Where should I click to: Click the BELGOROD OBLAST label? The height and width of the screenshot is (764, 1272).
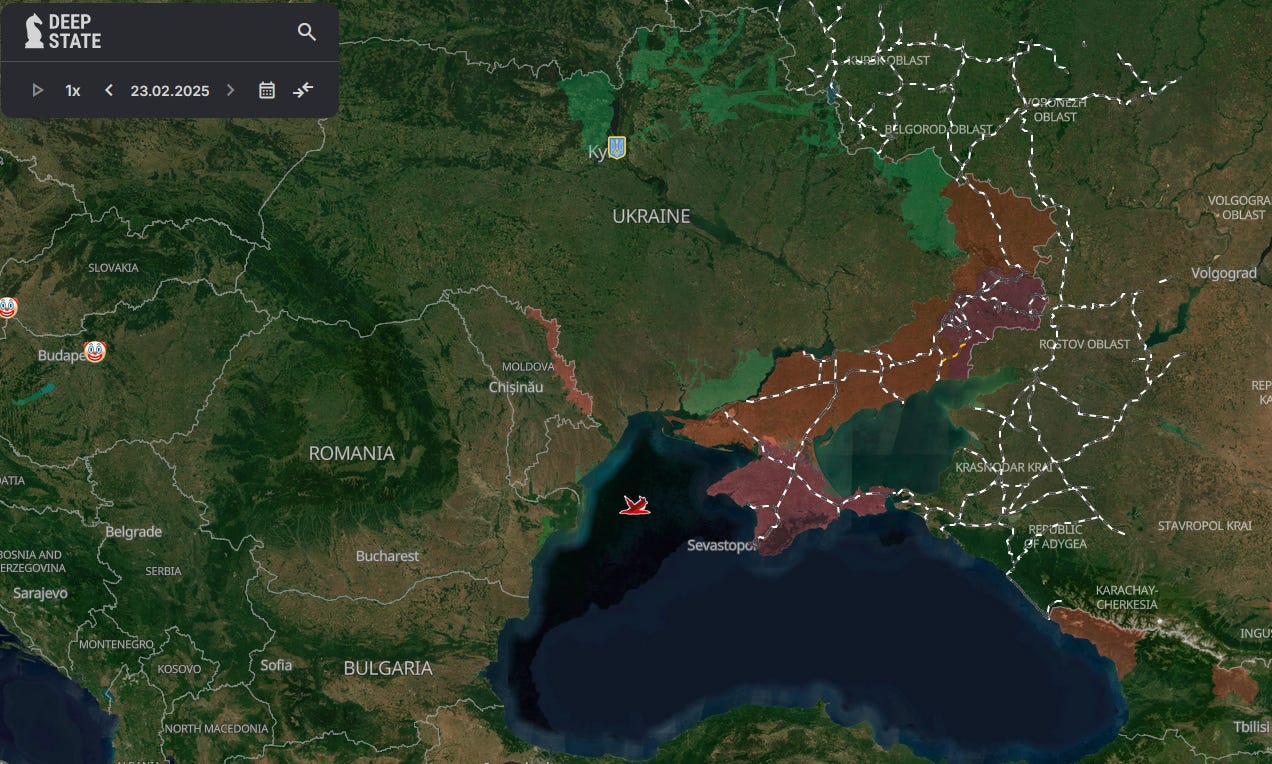tap(938, 129)
